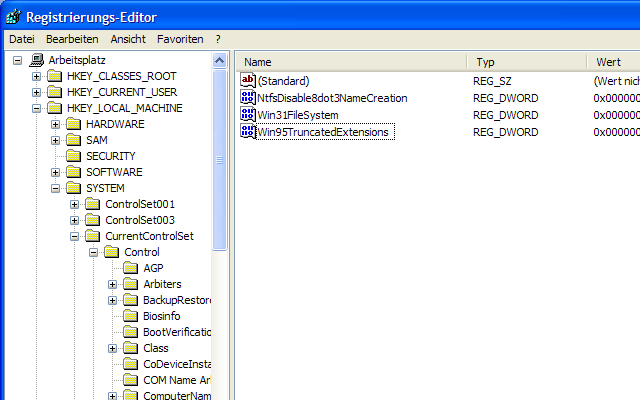Screen dimensions: 640x400
Task: Select the HARDWARE folder icon
Action: point(74,124)
